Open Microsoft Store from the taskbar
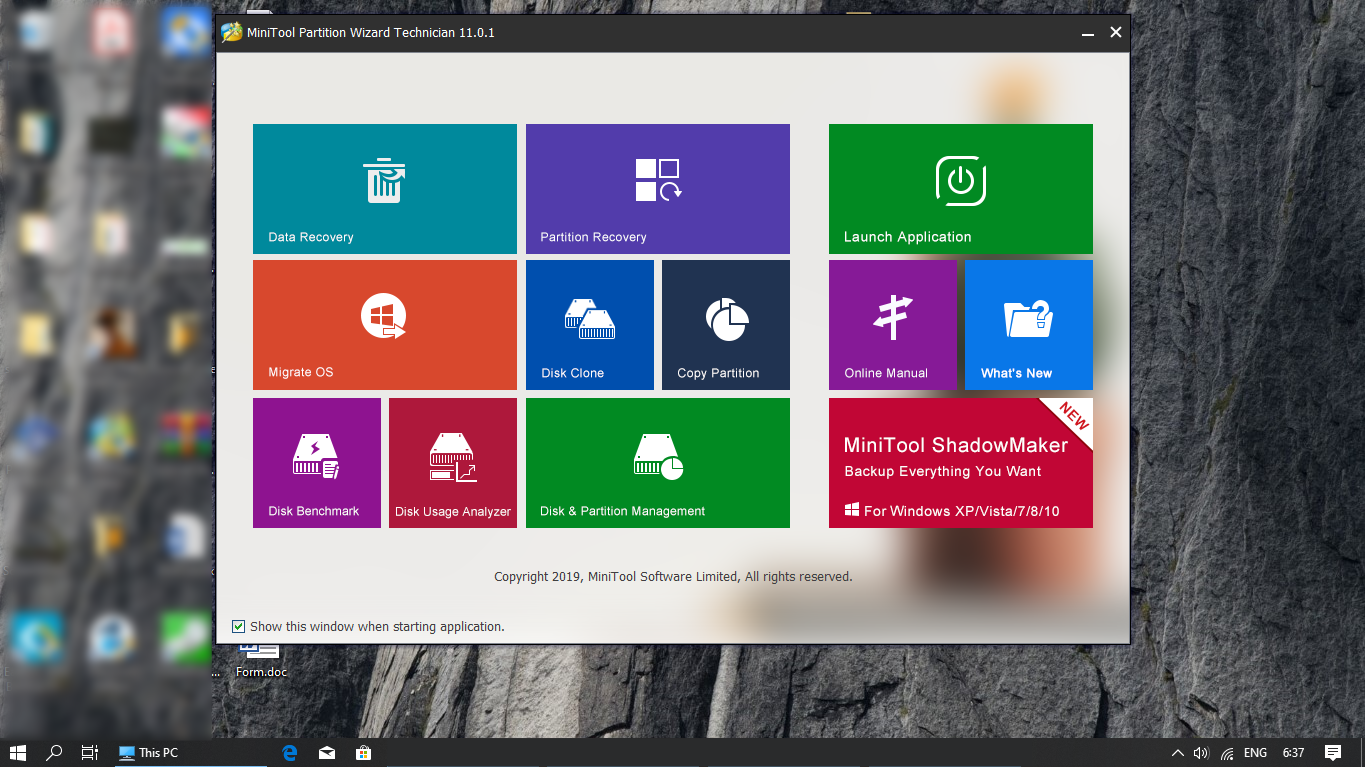 pos(364,753)
